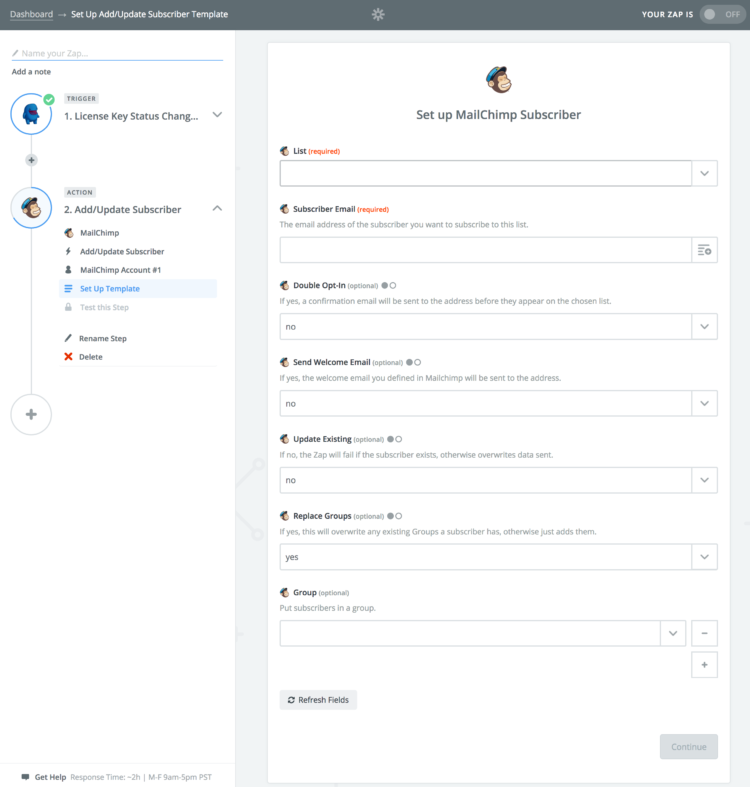The width and height of the screenshot is (750, 787).
Task: Toggle the Double Opt-In custom value switch
Action: [x=389, y=286]
